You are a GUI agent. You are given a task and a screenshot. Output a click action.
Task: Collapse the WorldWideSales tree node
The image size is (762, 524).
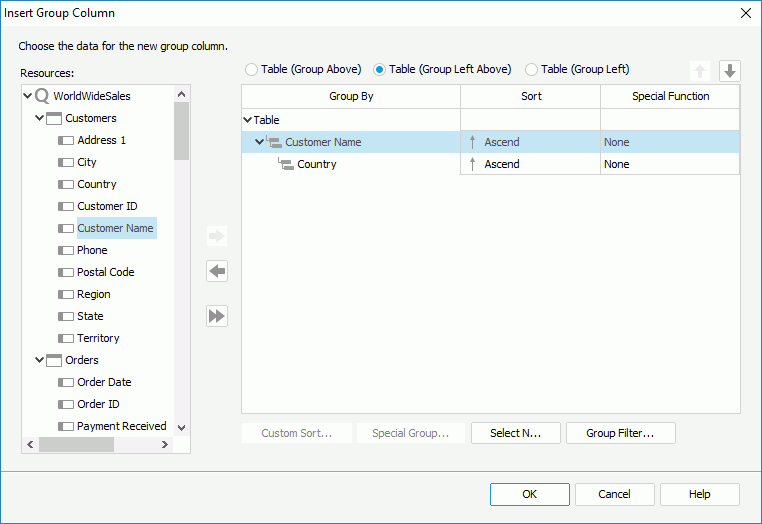(x=28, y=96)
